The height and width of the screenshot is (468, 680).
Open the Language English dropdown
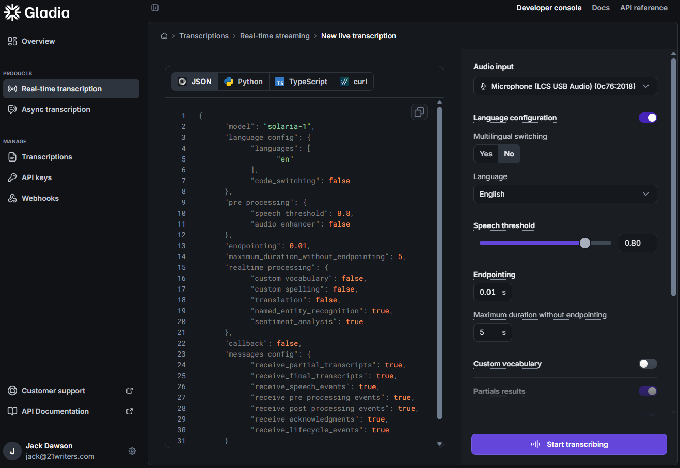[x=565, y=194]
